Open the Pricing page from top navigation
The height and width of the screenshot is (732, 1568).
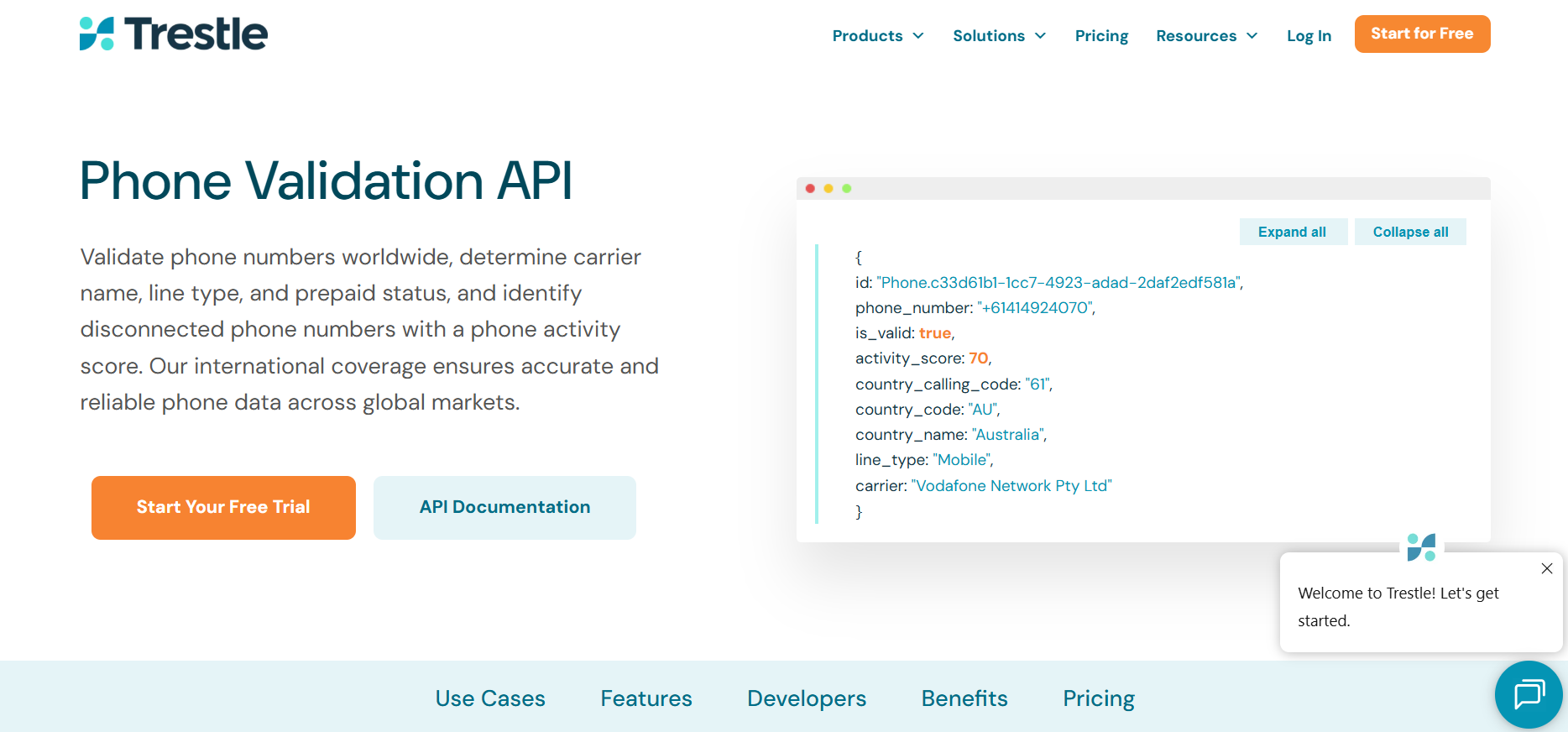pyautogui.click(x=1101, y=35)
